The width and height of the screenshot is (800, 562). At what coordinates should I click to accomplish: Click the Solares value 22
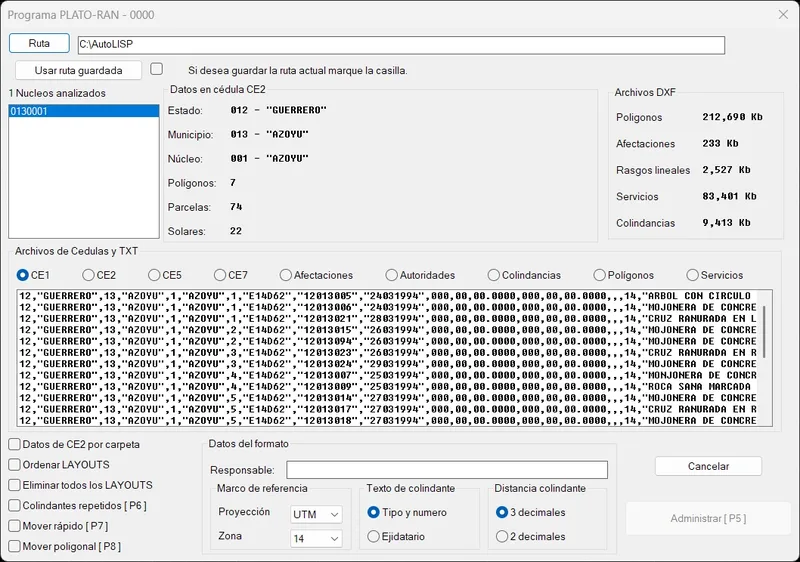tap(236, 231)
